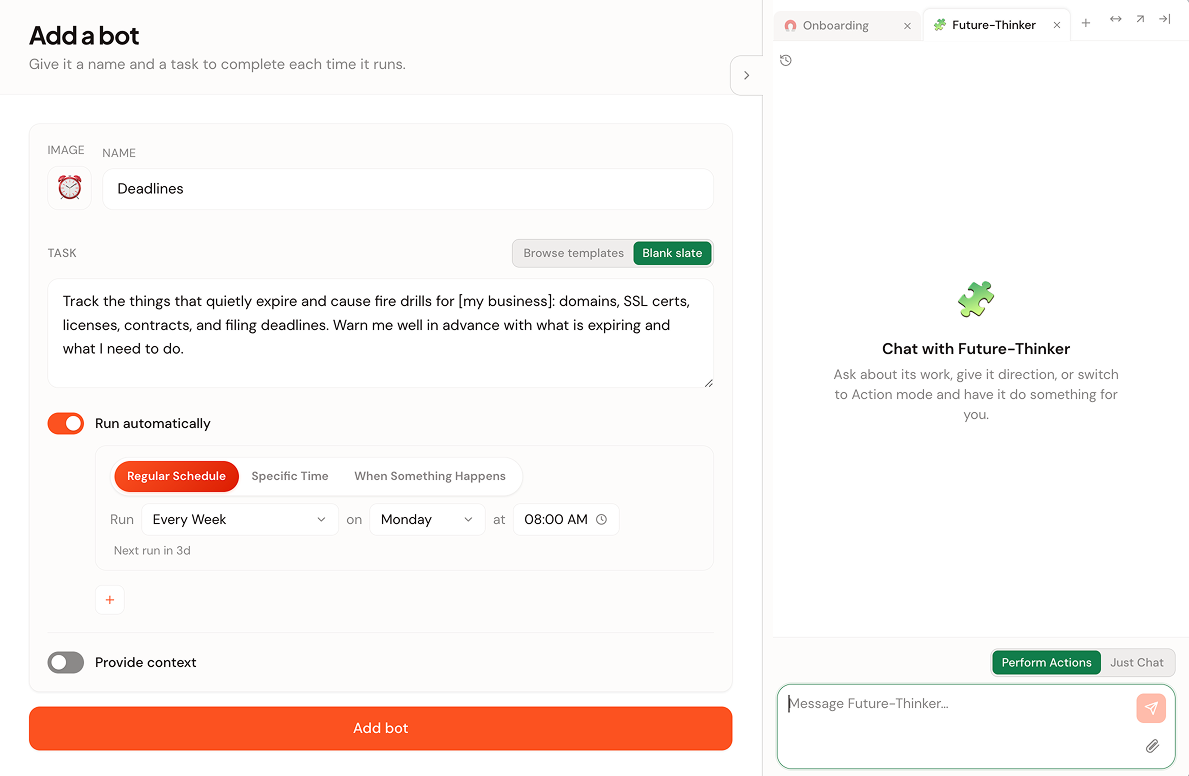Collapse chat panel with arrow-to-bar icon
This screenshot has width=1189, height=776.
point(1165,19)
